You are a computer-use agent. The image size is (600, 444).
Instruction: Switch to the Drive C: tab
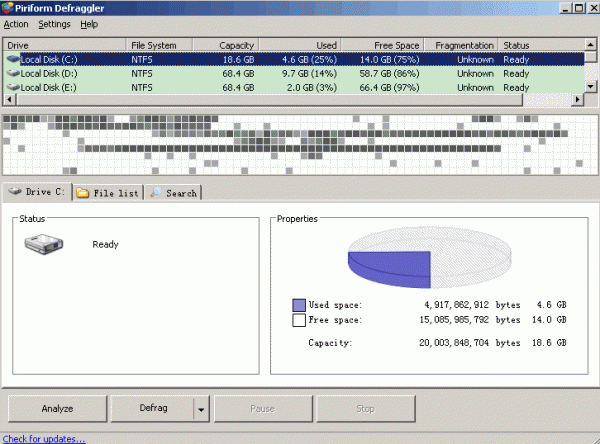pyautogui.click(x=37, y=192)
